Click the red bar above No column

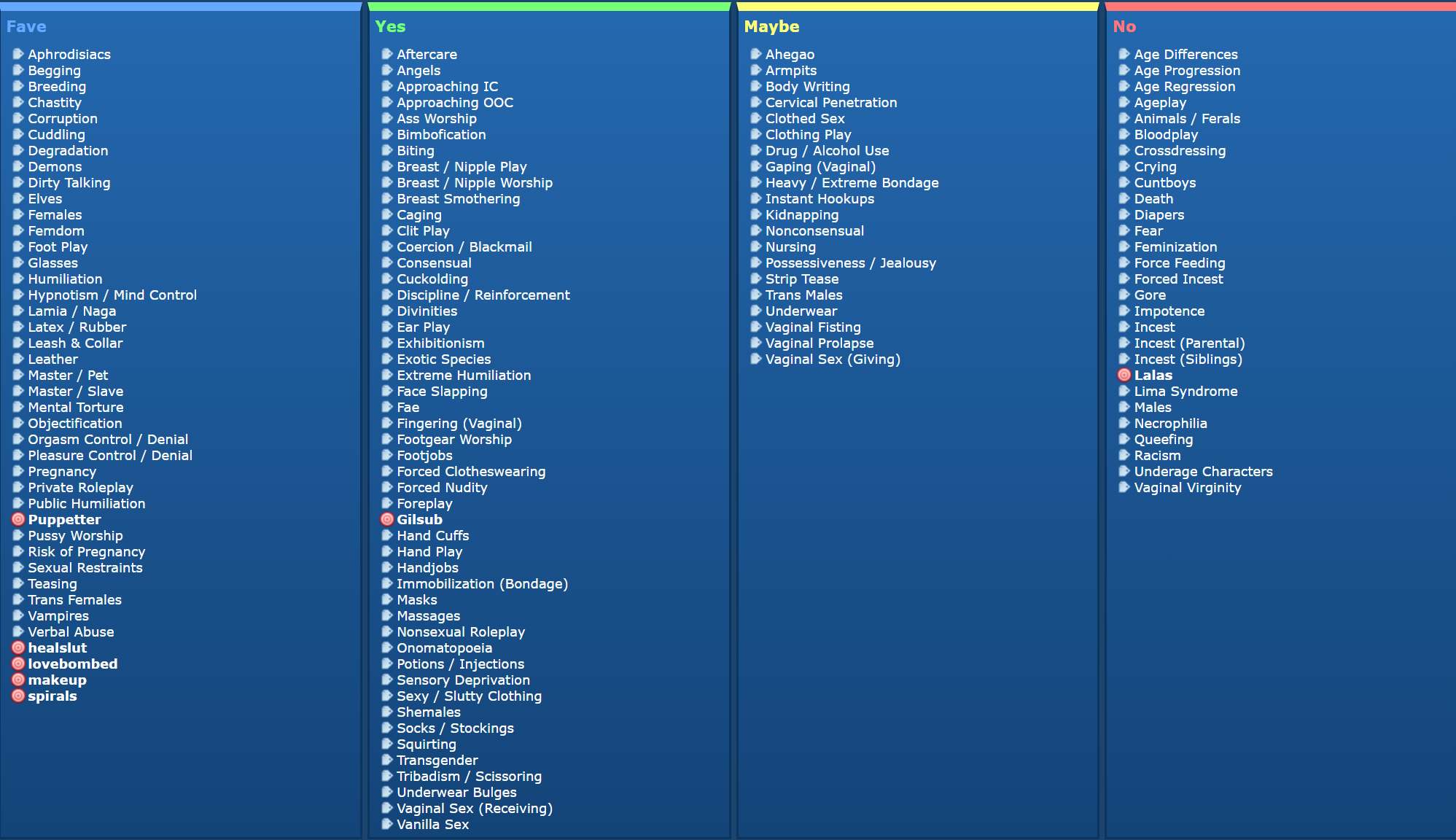tap(1280, 7)
